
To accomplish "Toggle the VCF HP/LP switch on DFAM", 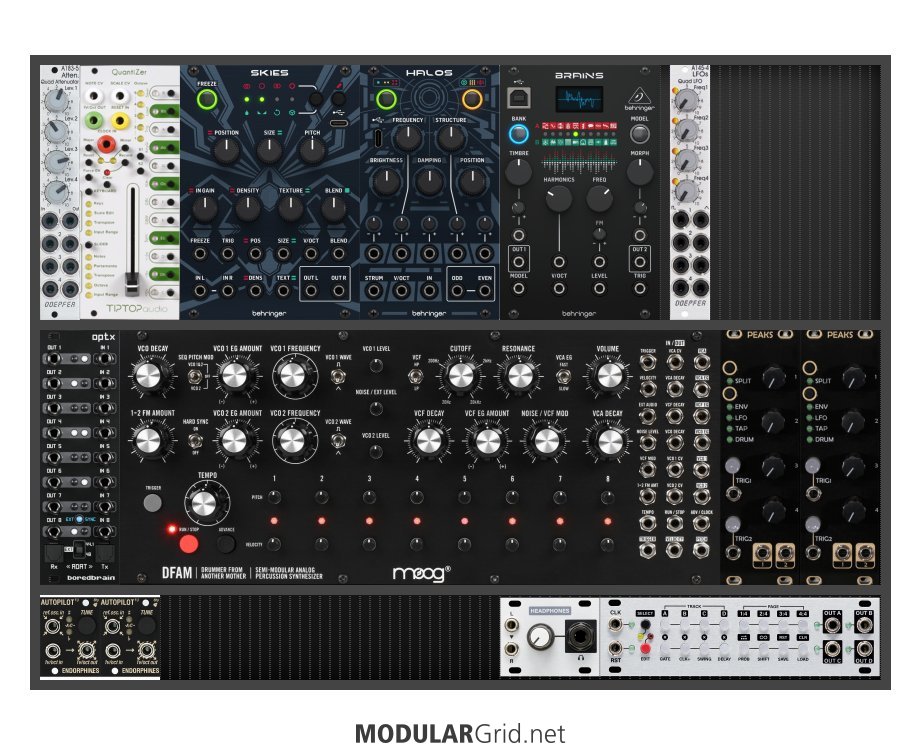I will [x=416, y=375].
